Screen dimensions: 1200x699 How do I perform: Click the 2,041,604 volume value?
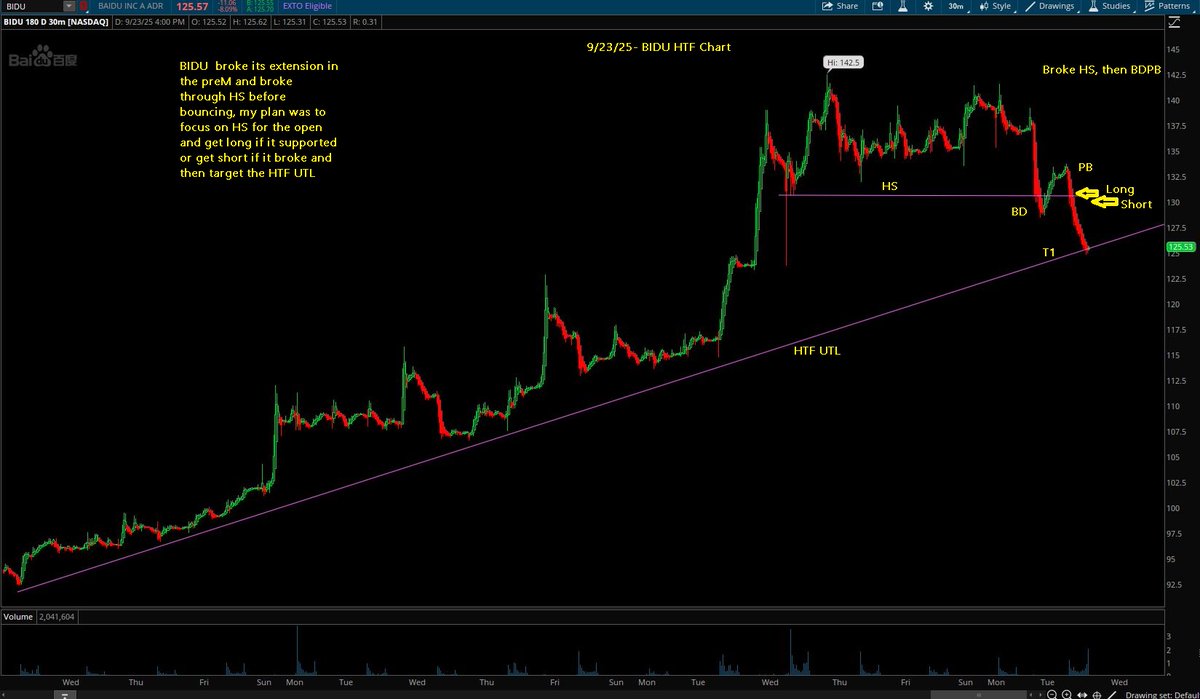(56, 617)
